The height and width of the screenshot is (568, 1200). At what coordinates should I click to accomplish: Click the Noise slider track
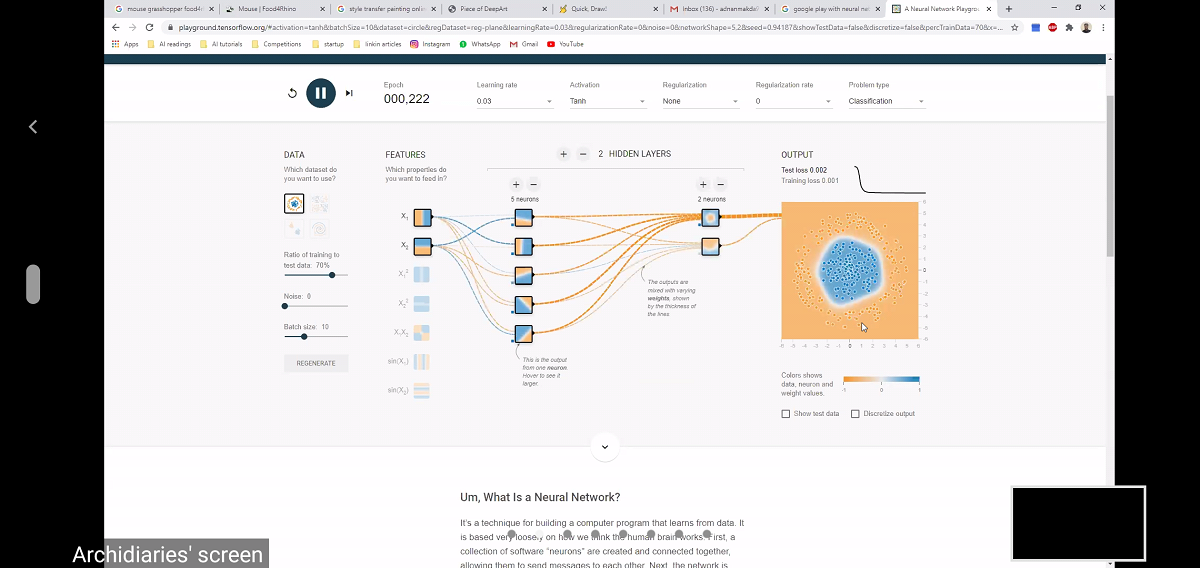[x=316, y=306]
